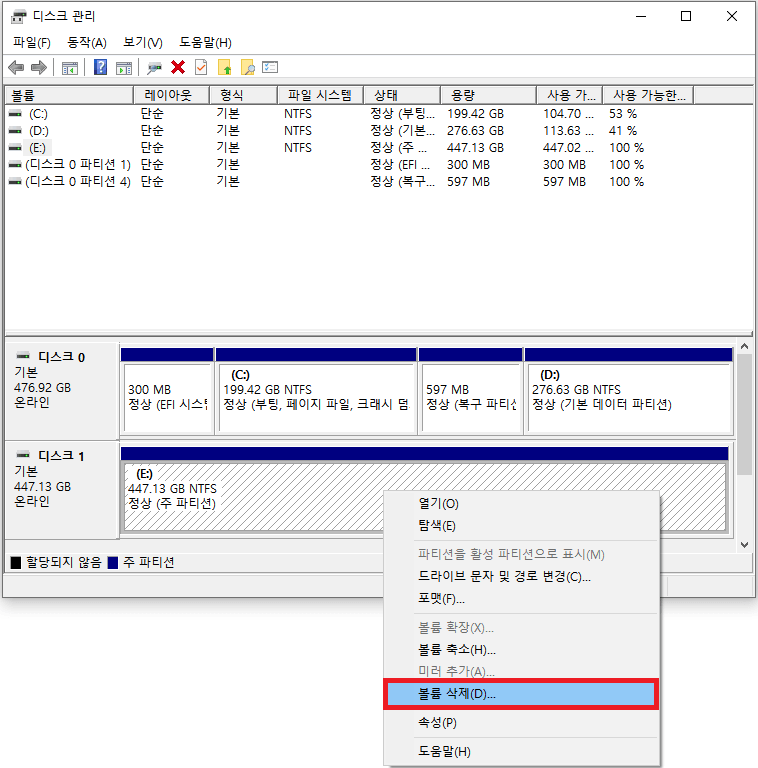Select the (E:) volume name in the list
The image size is (758, 768).
coord(37,147)
